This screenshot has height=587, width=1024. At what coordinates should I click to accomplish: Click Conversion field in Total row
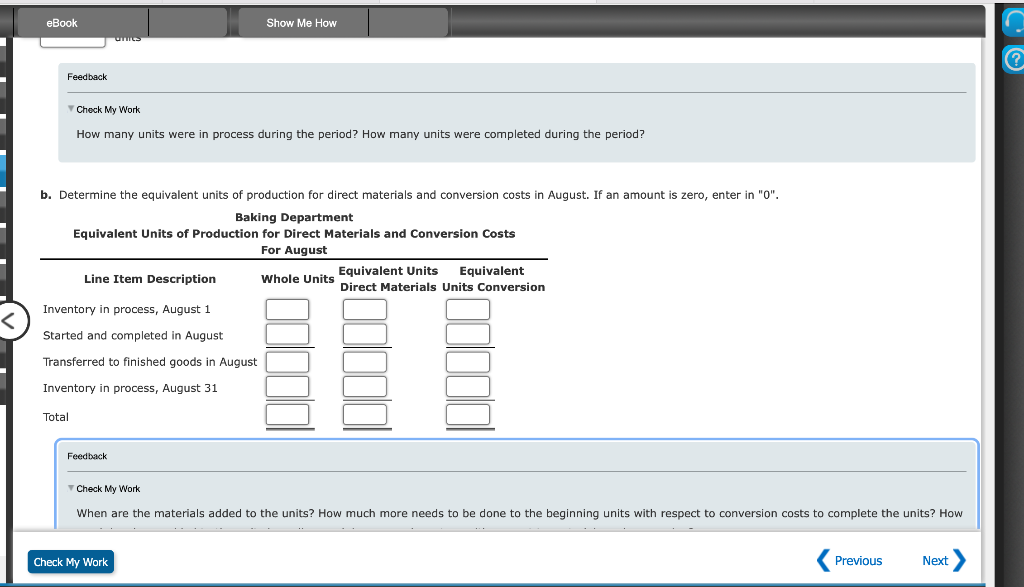468,415
